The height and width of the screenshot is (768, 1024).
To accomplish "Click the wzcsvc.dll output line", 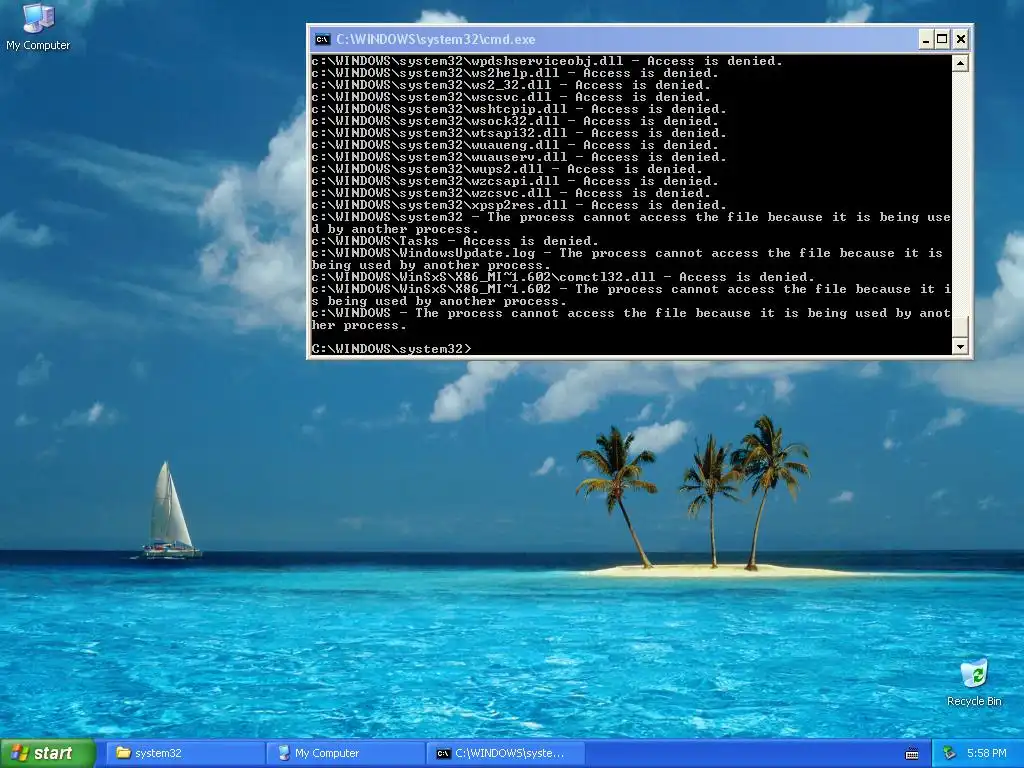I will click(511, 193).
